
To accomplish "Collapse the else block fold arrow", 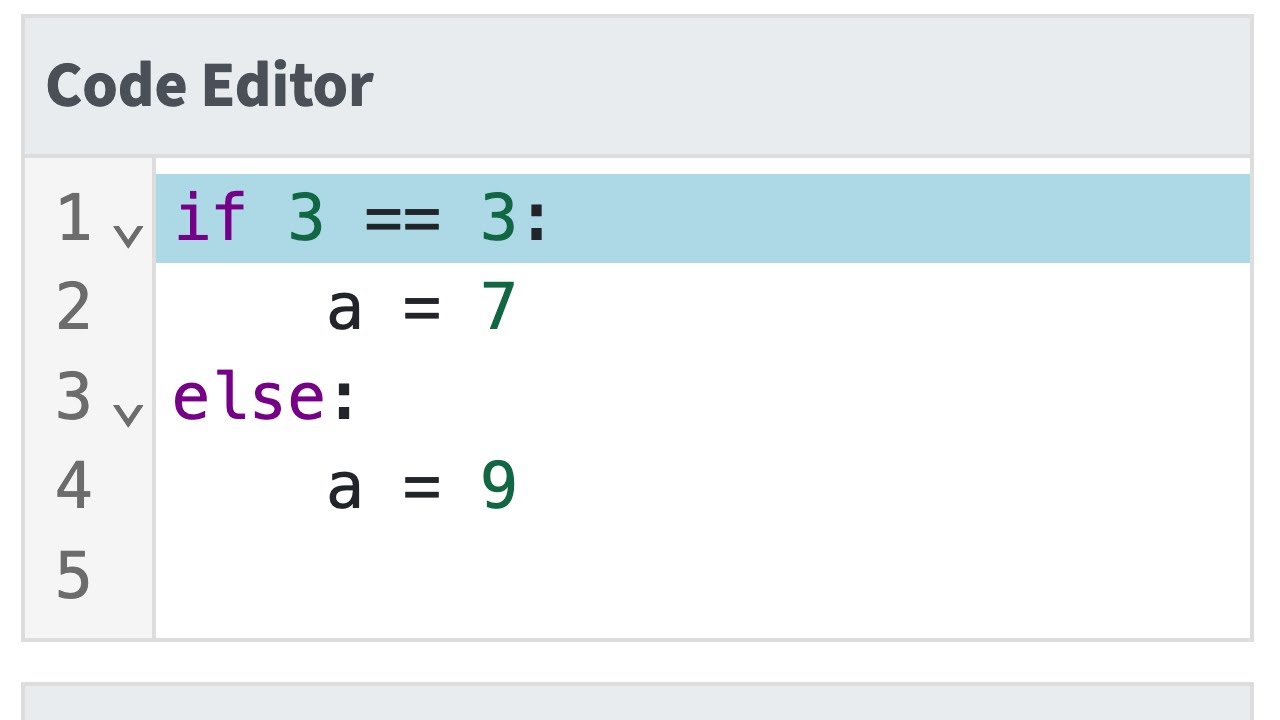I will 127,412.
